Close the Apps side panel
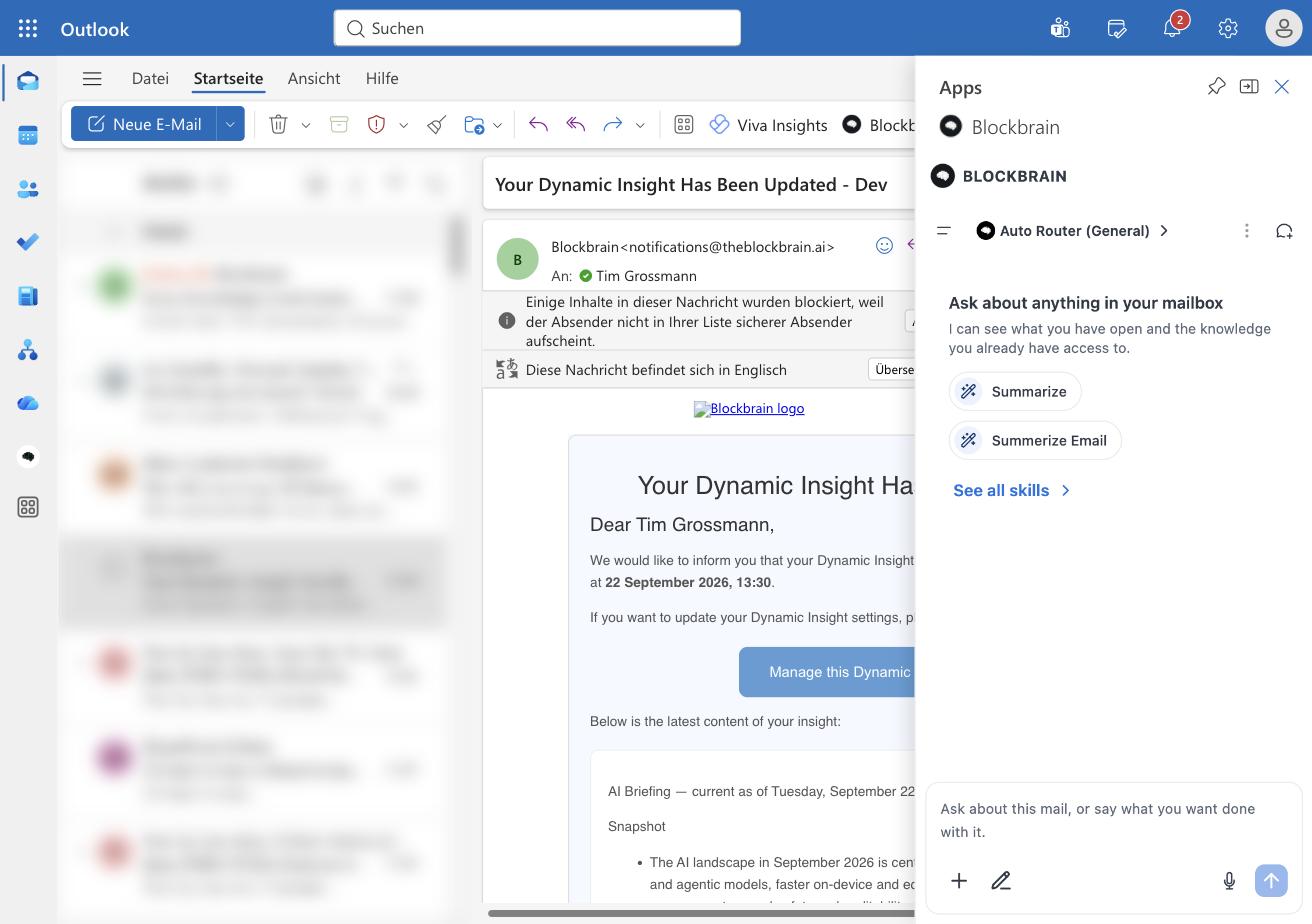This screenshot has height=924, width=1312. (x=1282, y=87)
